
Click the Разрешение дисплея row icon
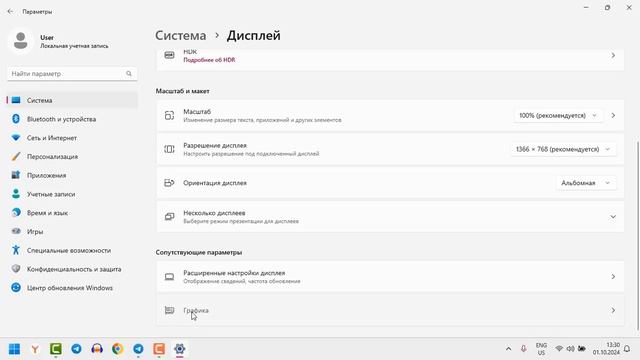coord(169,149)
